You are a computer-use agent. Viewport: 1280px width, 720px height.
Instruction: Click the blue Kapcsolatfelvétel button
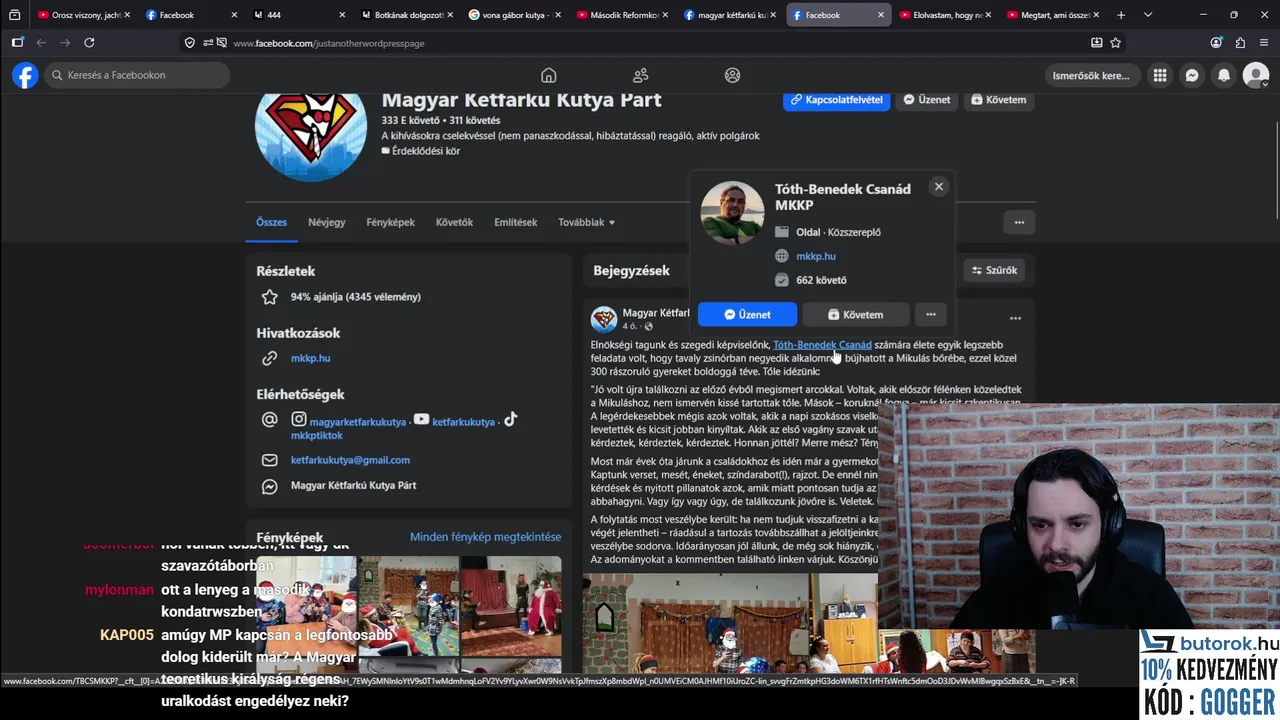(x=837, y=100)
